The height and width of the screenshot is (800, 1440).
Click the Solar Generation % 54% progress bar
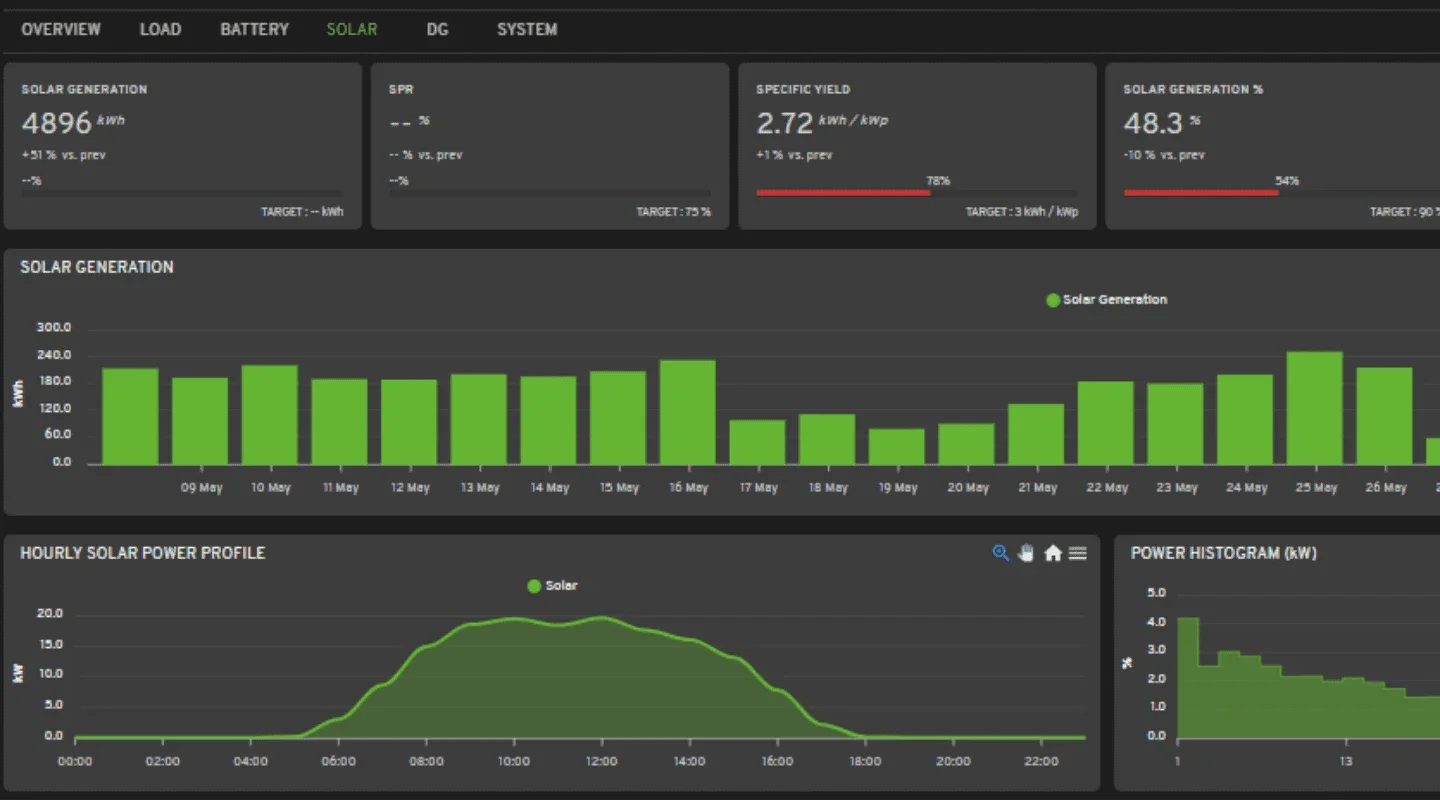tap(1200, 192)
